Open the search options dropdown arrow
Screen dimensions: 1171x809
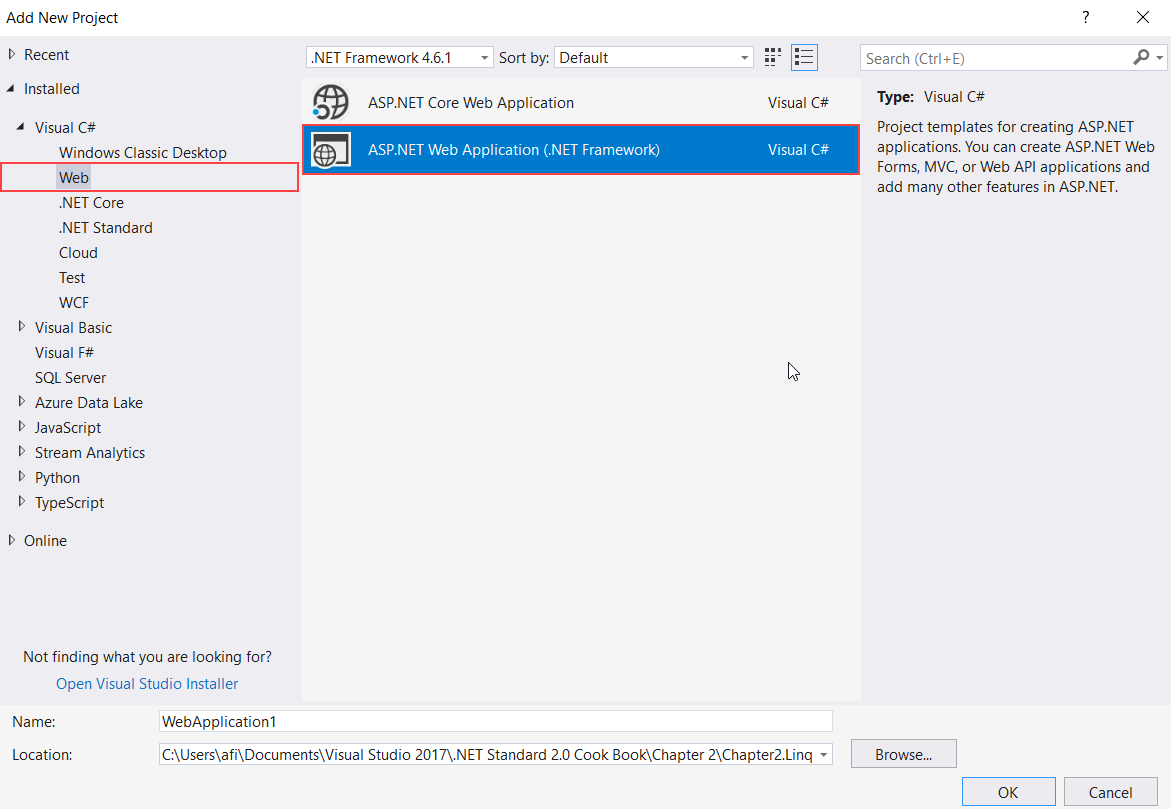[1159, 58]
